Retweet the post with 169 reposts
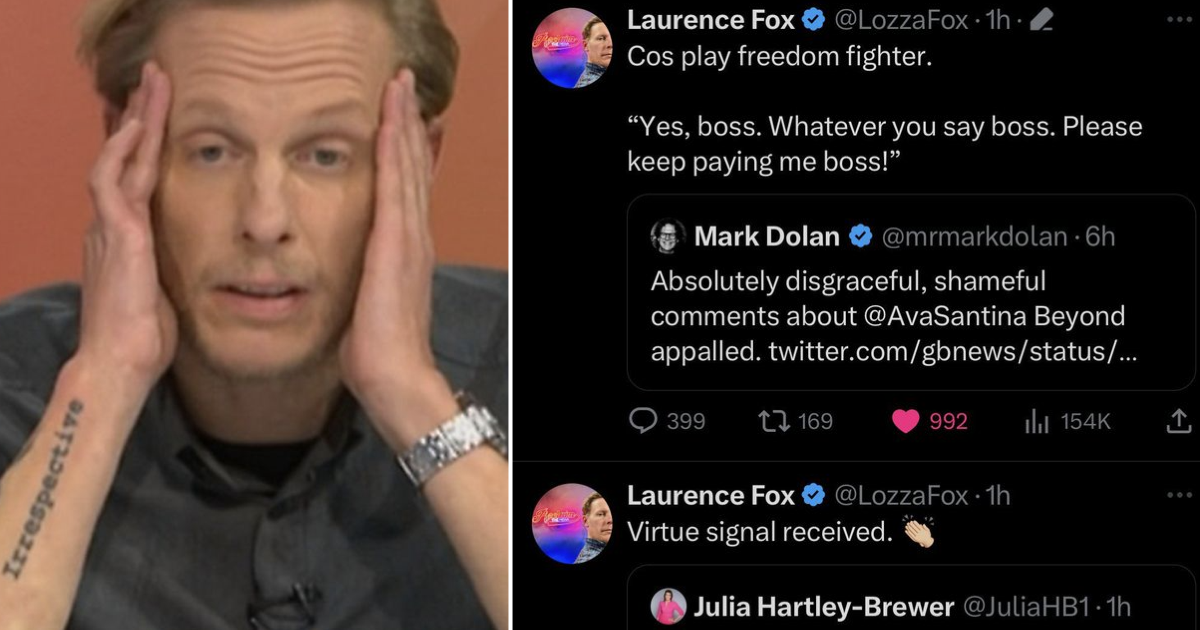This screenshot has width=1200, height=630. [x=795, y=421]
